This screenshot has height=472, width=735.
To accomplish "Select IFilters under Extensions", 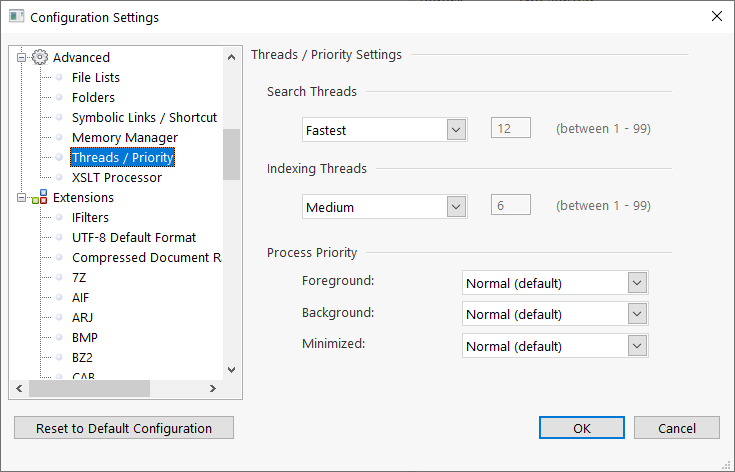I will tap(90, 217).
